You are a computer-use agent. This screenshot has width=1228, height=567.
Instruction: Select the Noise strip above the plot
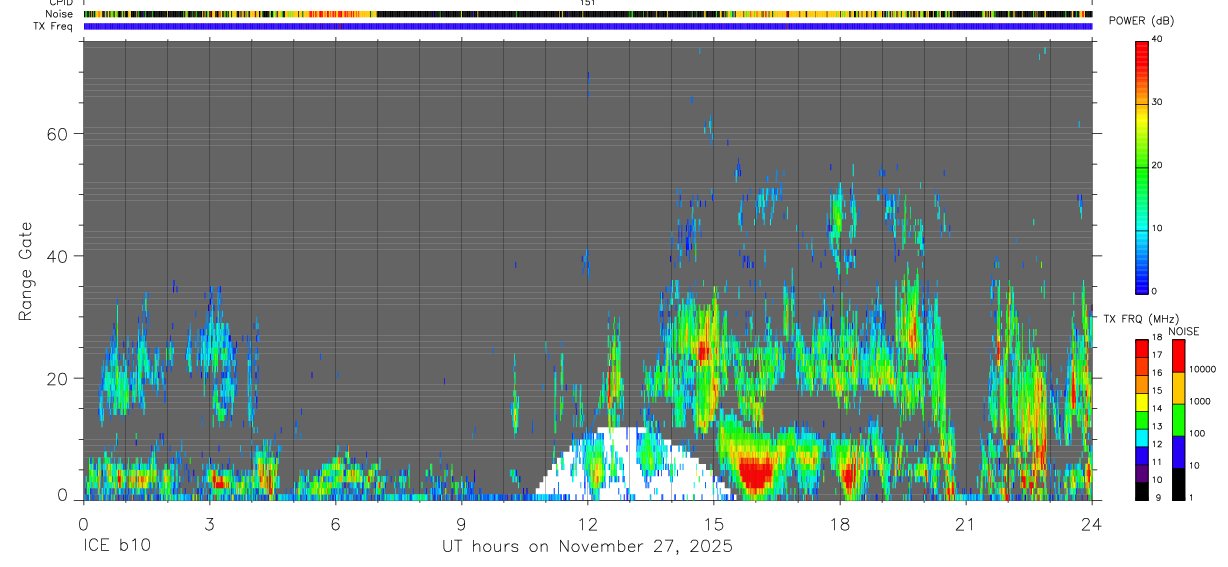click(587, 14)
